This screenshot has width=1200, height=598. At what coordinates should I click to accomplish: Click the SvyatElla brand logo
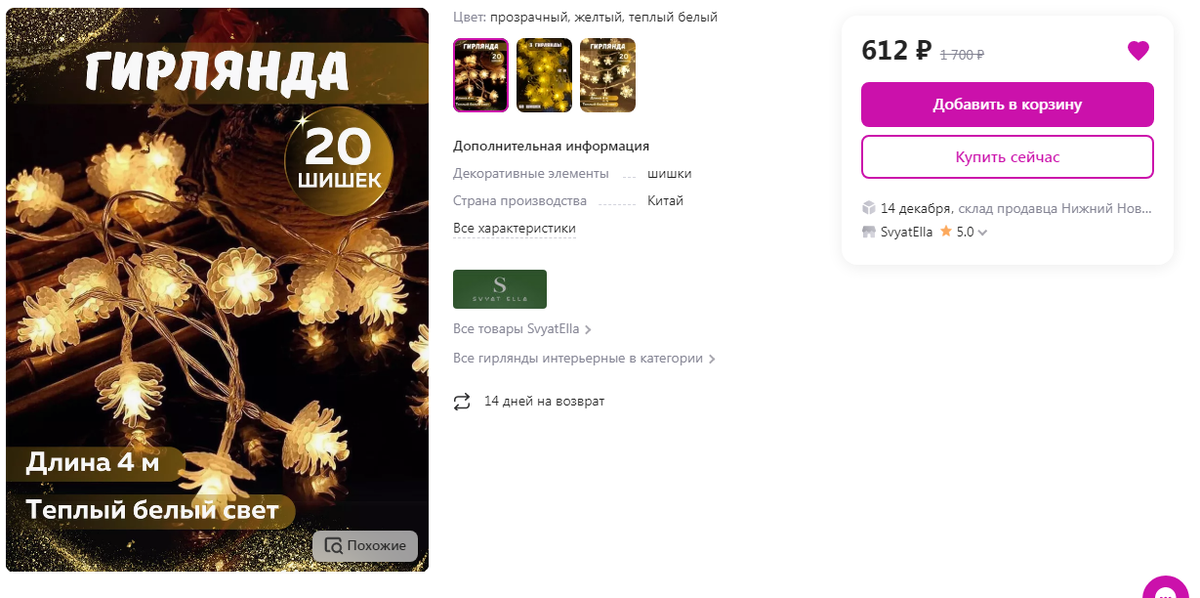click(500, 289)
